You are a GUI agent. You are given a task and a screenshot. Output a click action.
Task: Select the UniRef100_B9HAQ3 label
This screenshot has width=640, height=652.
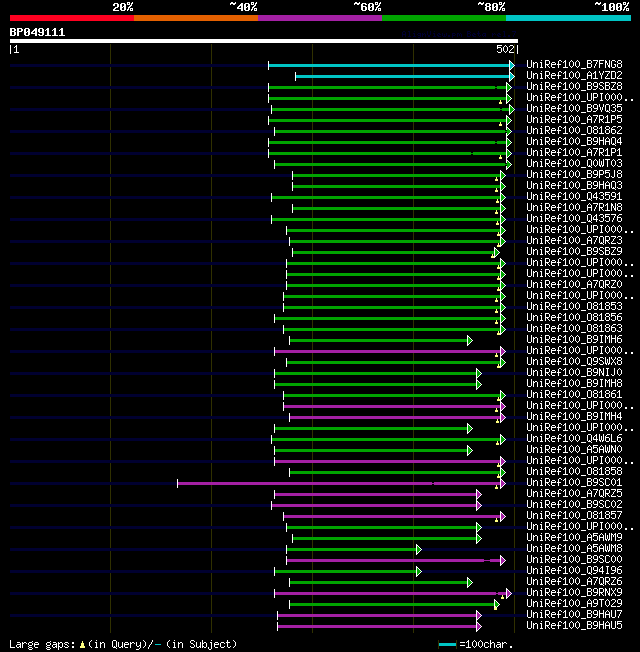[x=574, y=185]
